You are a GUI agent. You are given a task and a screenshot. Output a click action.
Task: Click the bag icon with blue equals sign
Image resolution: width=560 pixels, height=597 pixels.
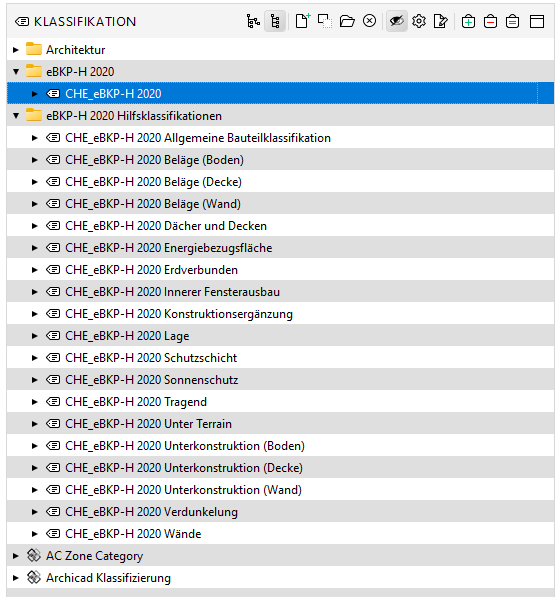[512, 21]
